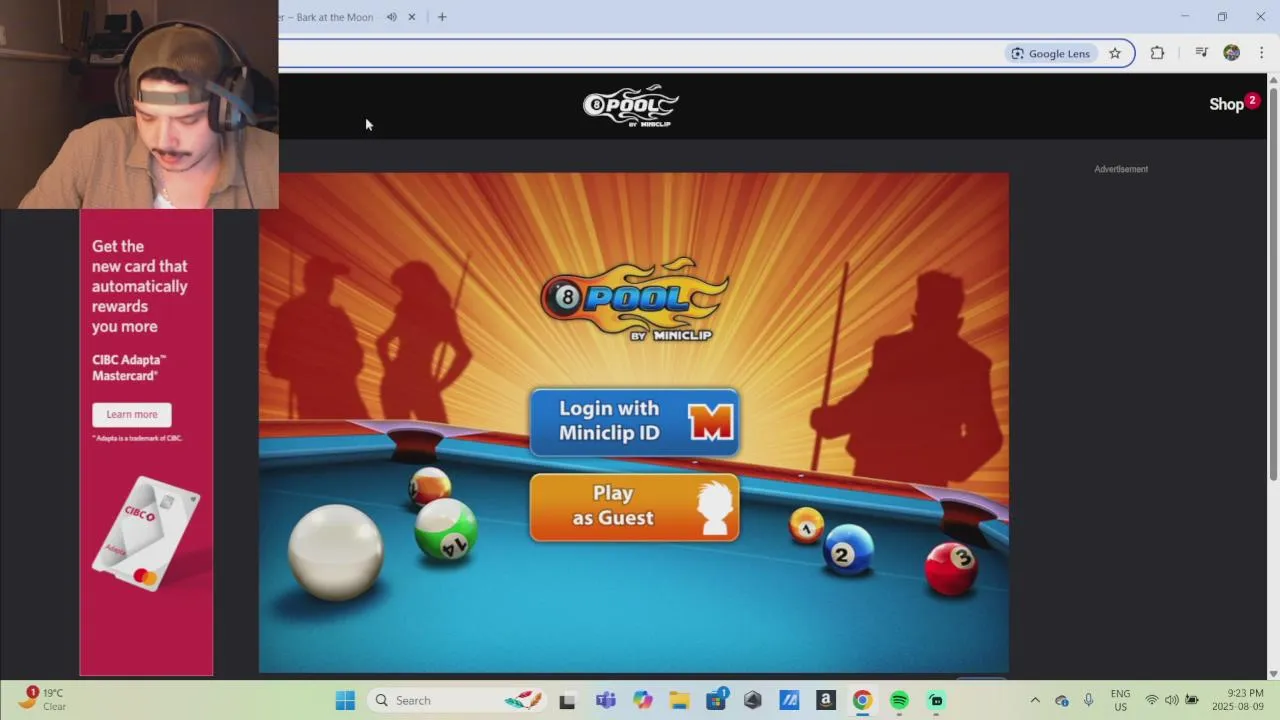The height and width of the screenshot is (720, 1280).
Task: Open the Wi-Fi network tray icon
Action: tap(1152, 700)
